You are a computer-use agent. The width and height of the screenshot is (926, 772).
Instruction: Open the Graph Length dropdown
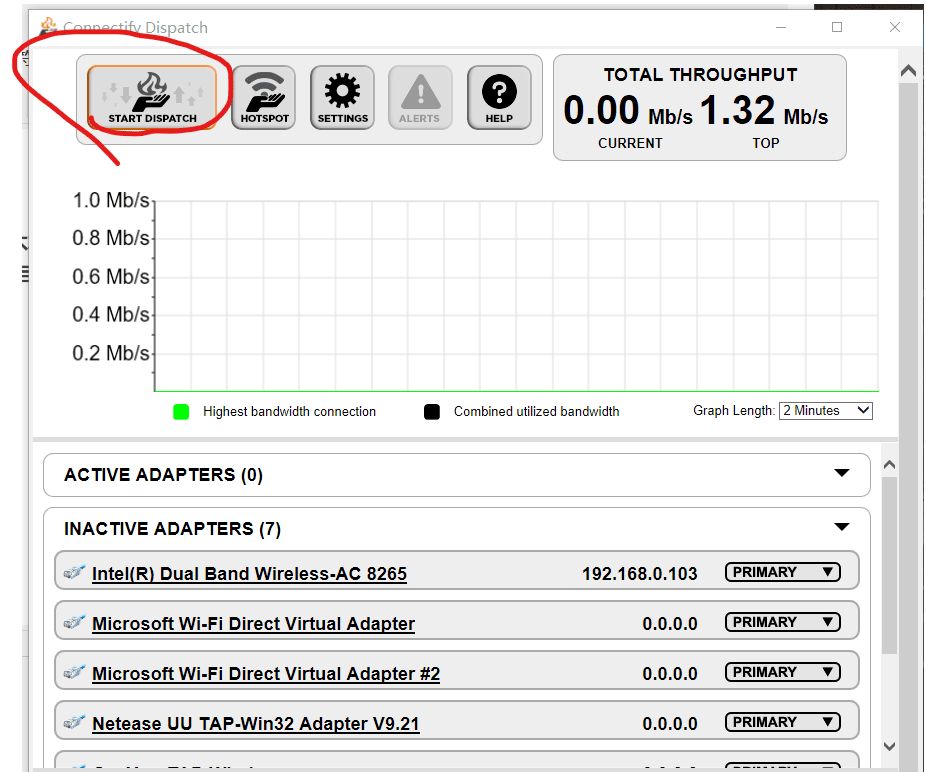[826, 411]
